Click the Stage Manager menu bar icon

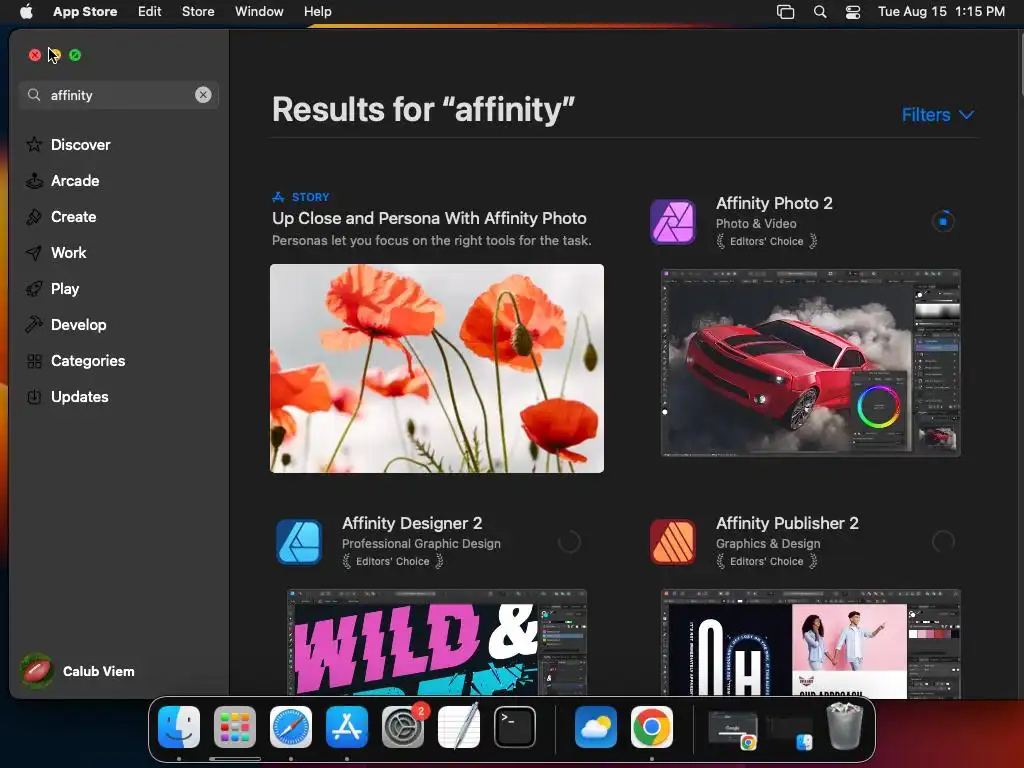click(x=786, y=11)
